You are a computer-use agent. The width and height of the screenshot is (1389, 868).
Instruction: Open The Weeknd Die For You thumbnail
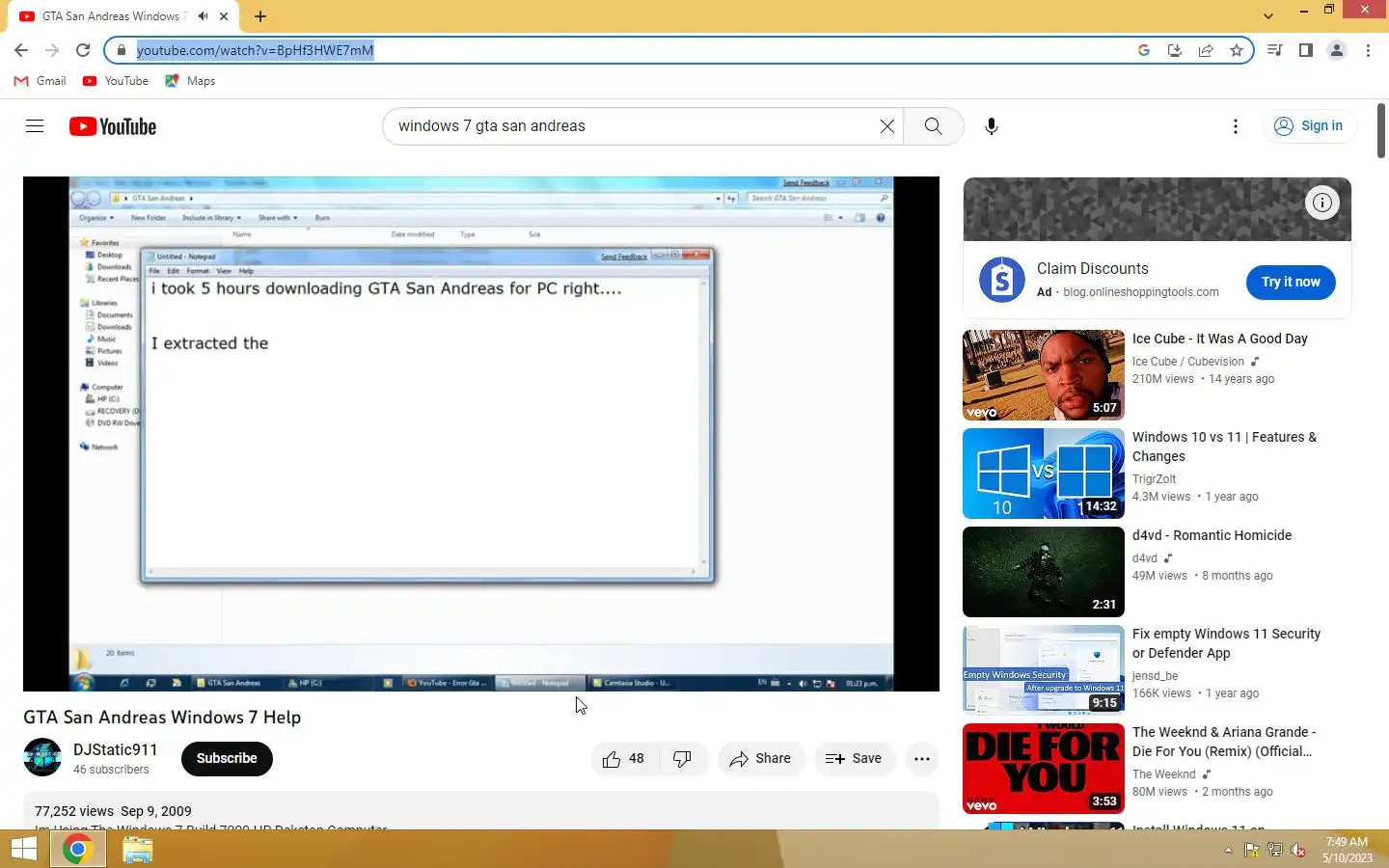click(x=1044, y=769)
